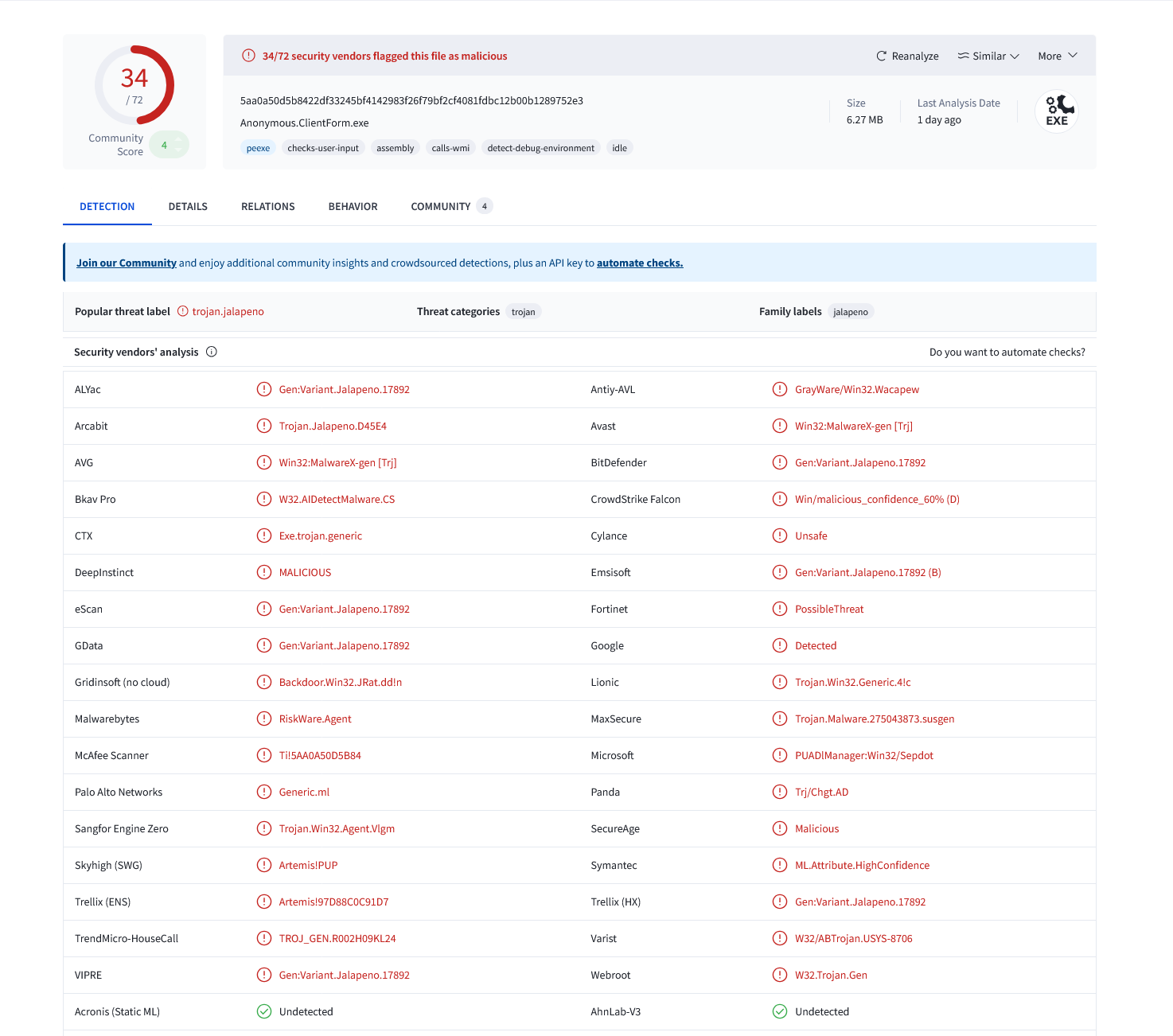
Task: Click the Acronis undetected checkmark icon
Action: (x=264, y=1011)
